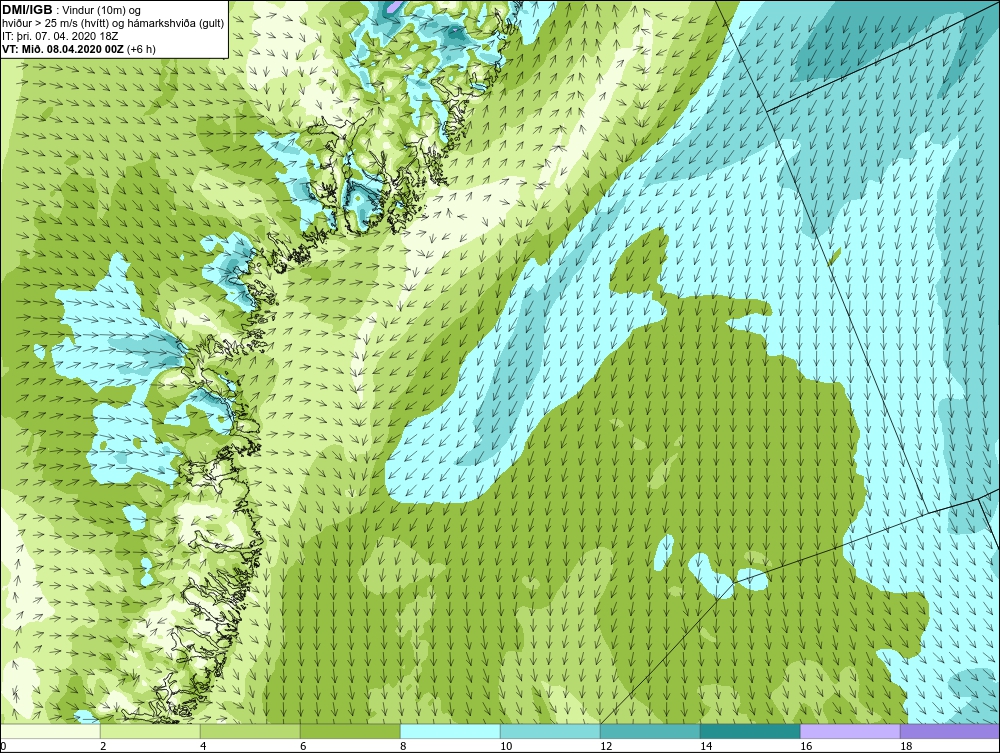Click the 'IT: þri. 07. 04. 2020 18Z' line
Viewport: 1000px width, 753px height.
(60, 36)
